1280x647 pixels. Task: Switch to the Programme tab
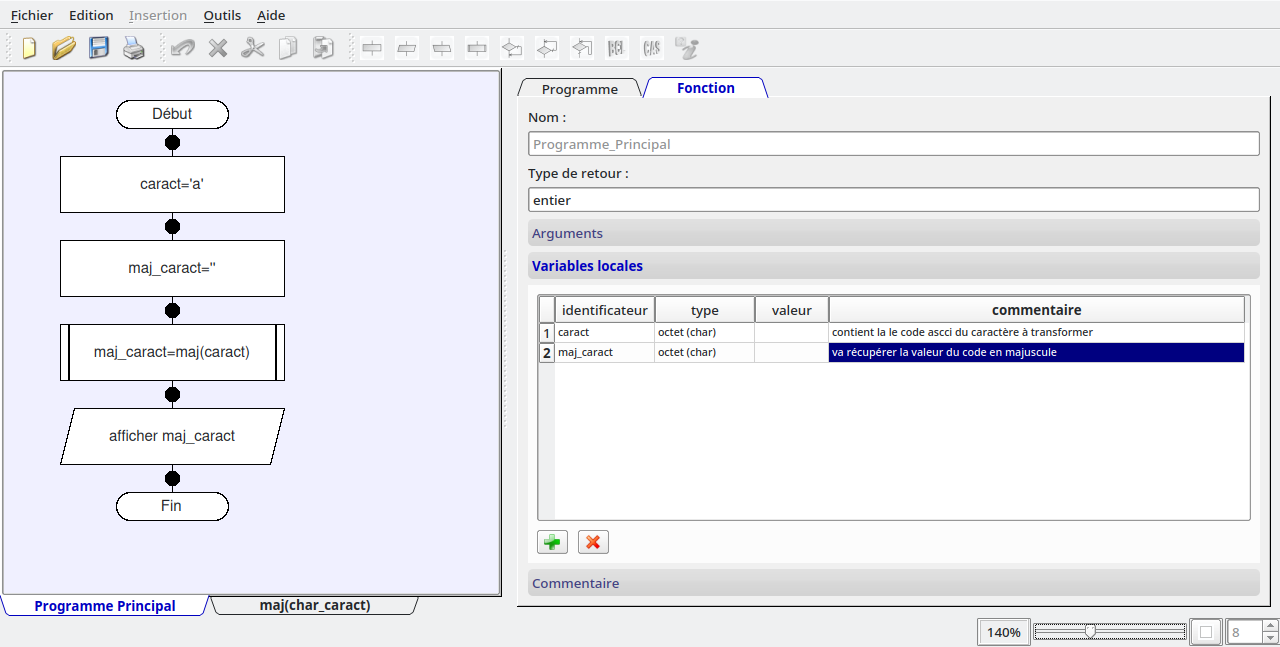coord(579,89)
